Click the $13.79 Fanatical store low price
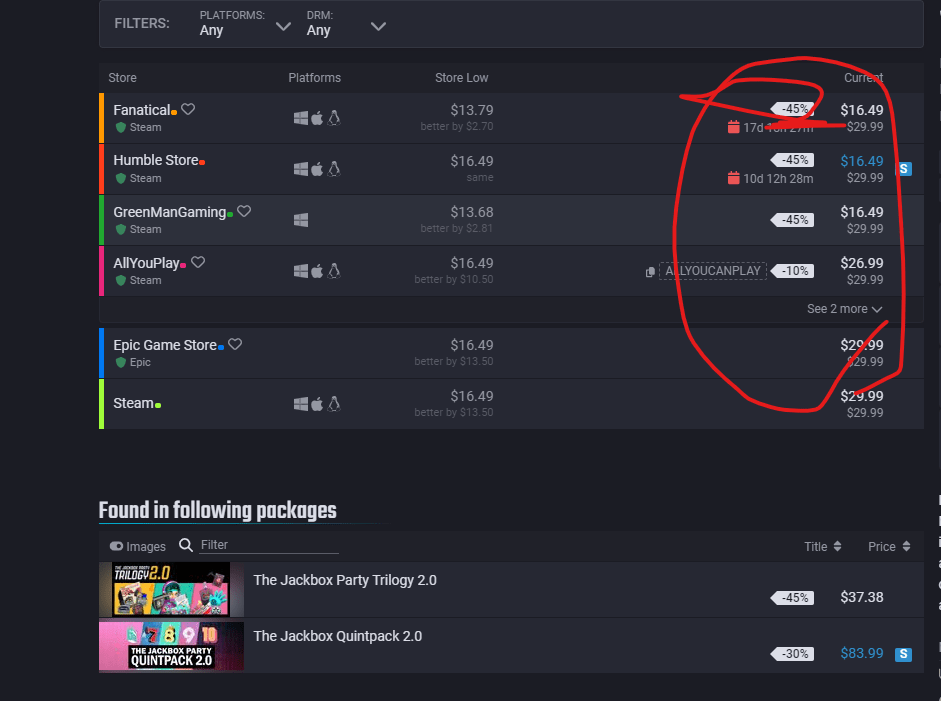The width and height of the screenshot is (941, 701). [472, 110]
